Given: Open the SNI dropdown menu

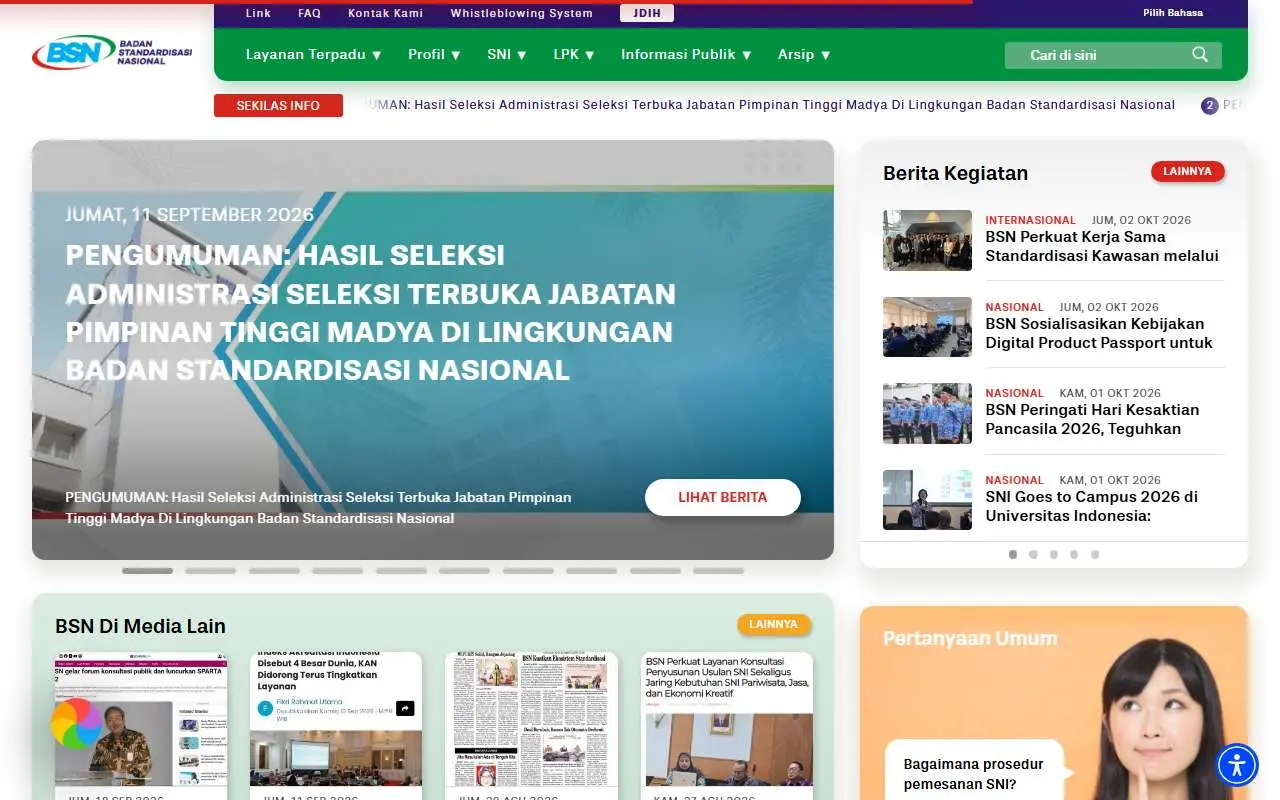Looking at the screenshot, I should 507,55.
